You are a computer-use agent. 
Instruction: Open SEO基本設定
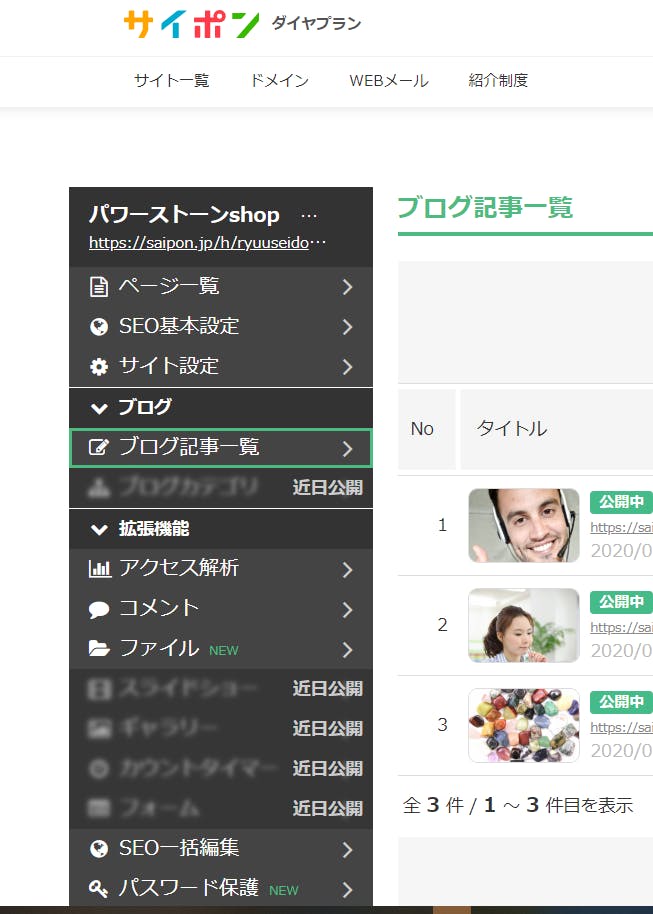tap(220, 326)
